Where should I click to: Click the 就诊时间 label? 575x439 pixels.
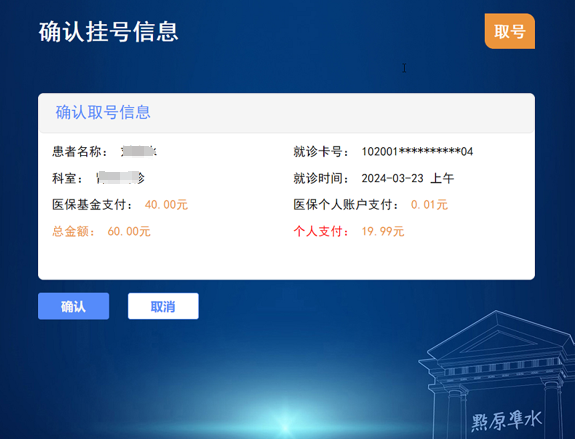pyautogui.click(x=321, y=178)
